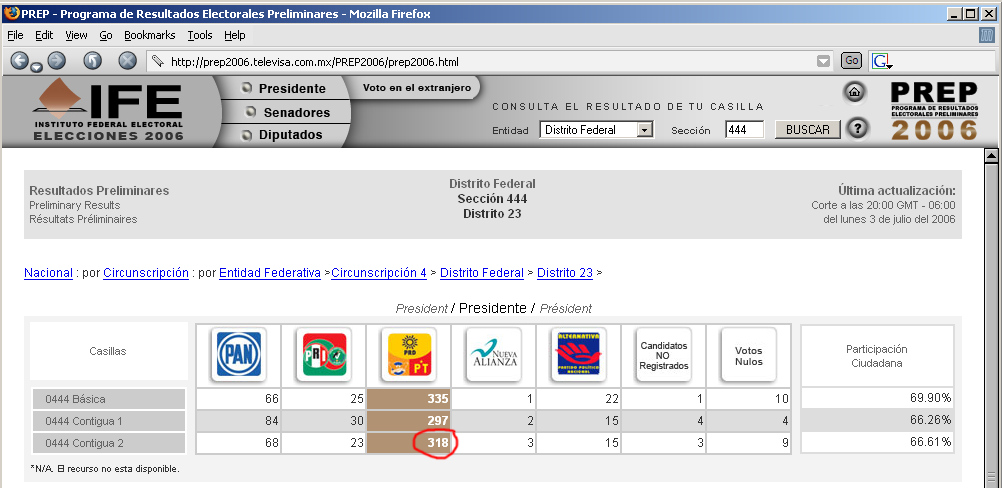Screen dimensions: 1002x488
Task: Click the BUSCAR button
Action: tap(808, 130)
